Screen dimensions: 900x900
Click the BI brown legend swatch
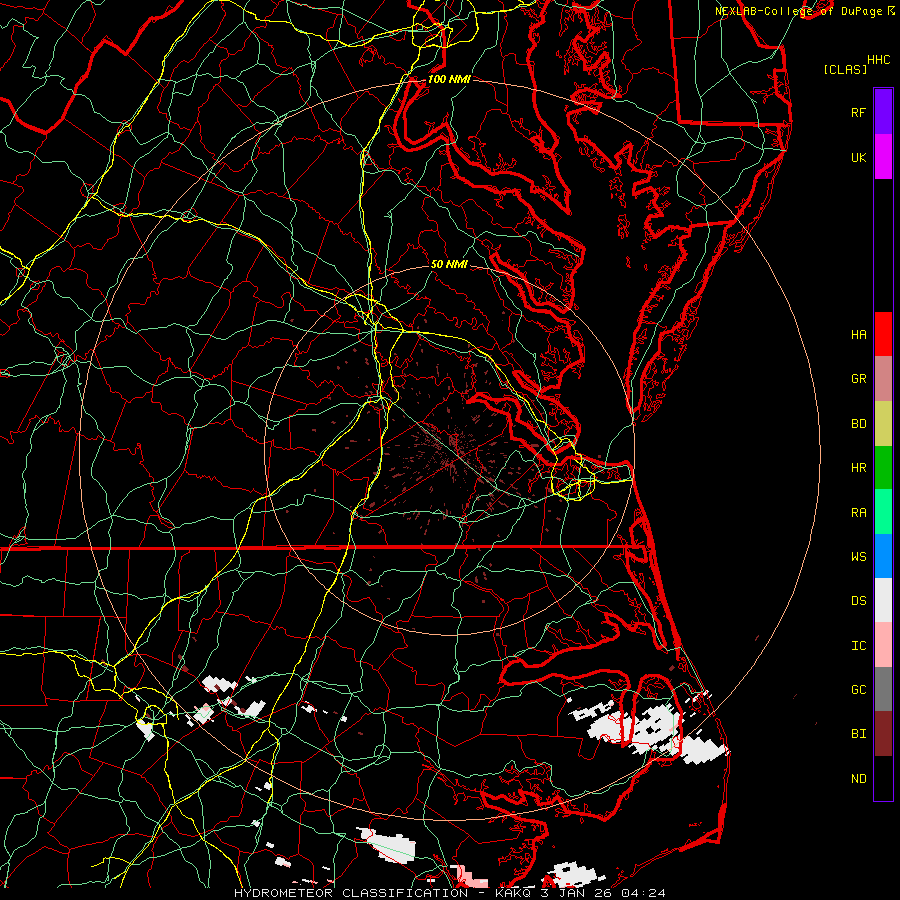(x=883, y=734)
